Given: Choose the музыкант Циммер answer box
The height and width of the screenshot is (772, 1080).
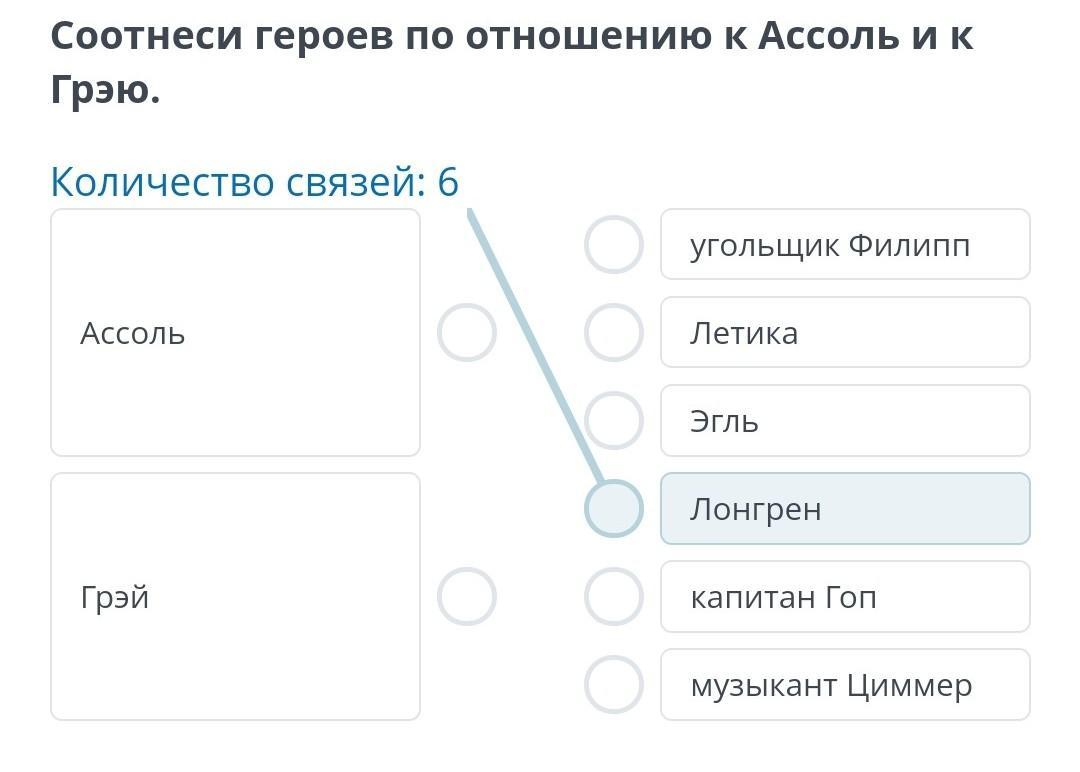Looking at the screenshot, I should pyautogui.click(x=845, y=685).
